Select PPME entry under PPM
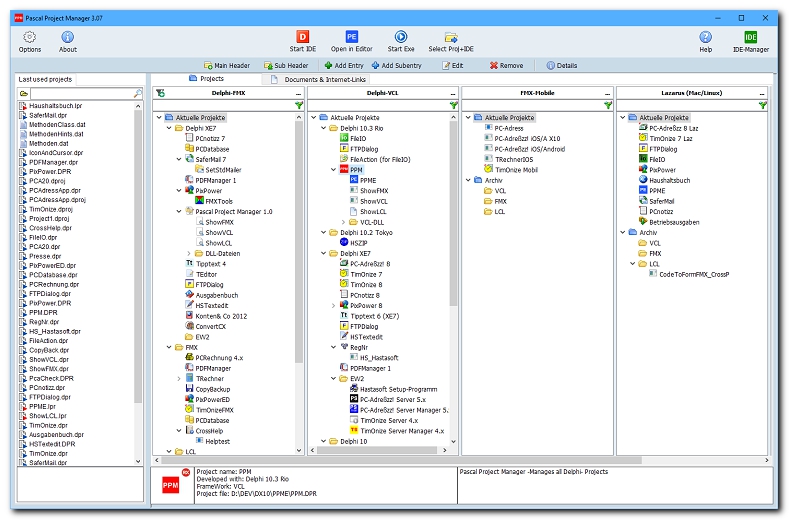This screenshot has height=520, width=789. tap(368, 180)
